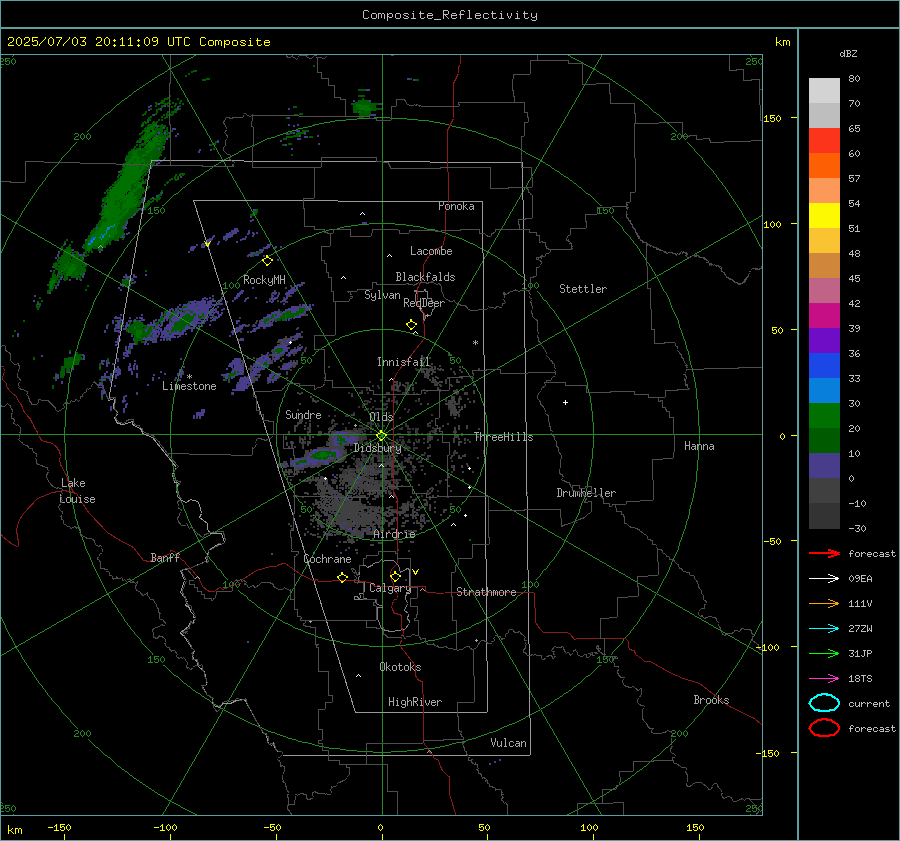Select the Hanna label
900x841 pixels.
[699, 446]
